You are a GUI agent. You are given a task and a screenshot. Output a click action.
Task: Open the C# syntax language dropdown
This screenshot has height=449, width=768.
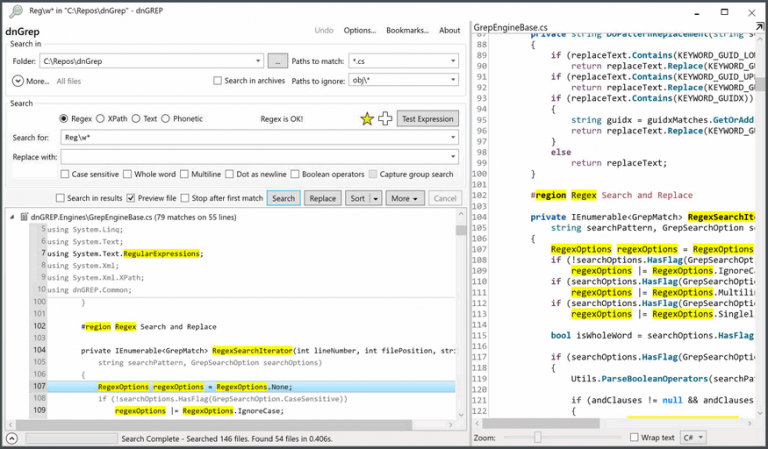693,438
